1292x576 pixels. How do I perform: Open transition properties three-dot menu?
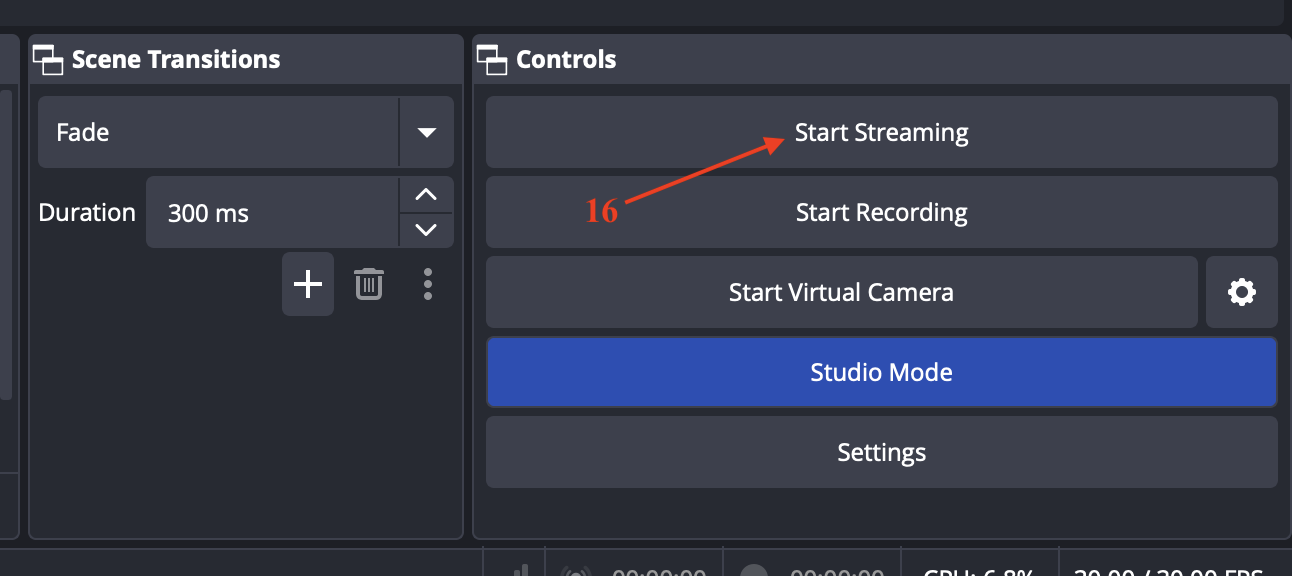click(428, 284)
